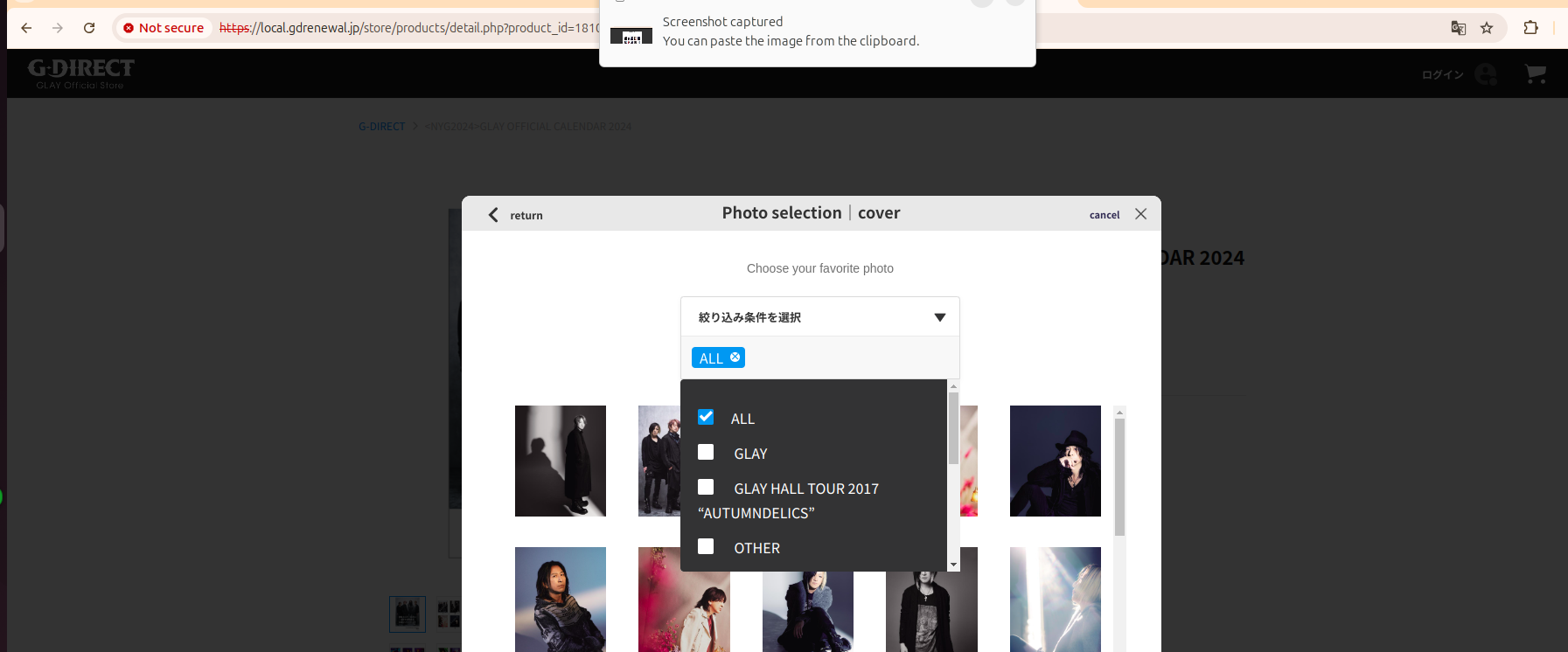Open the shopping cart icon

tap(1536, 74)
